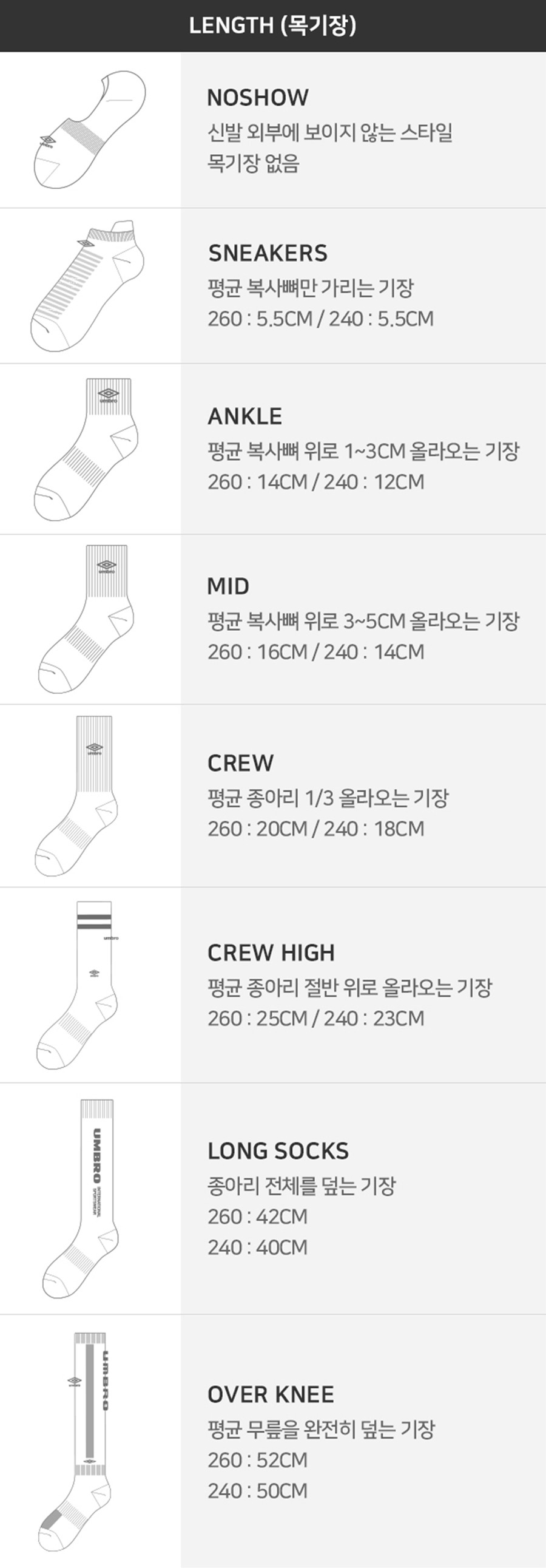
Task: Click the SNEAKERS heading text
Action: pyautogui.click(x=268, y=253)
